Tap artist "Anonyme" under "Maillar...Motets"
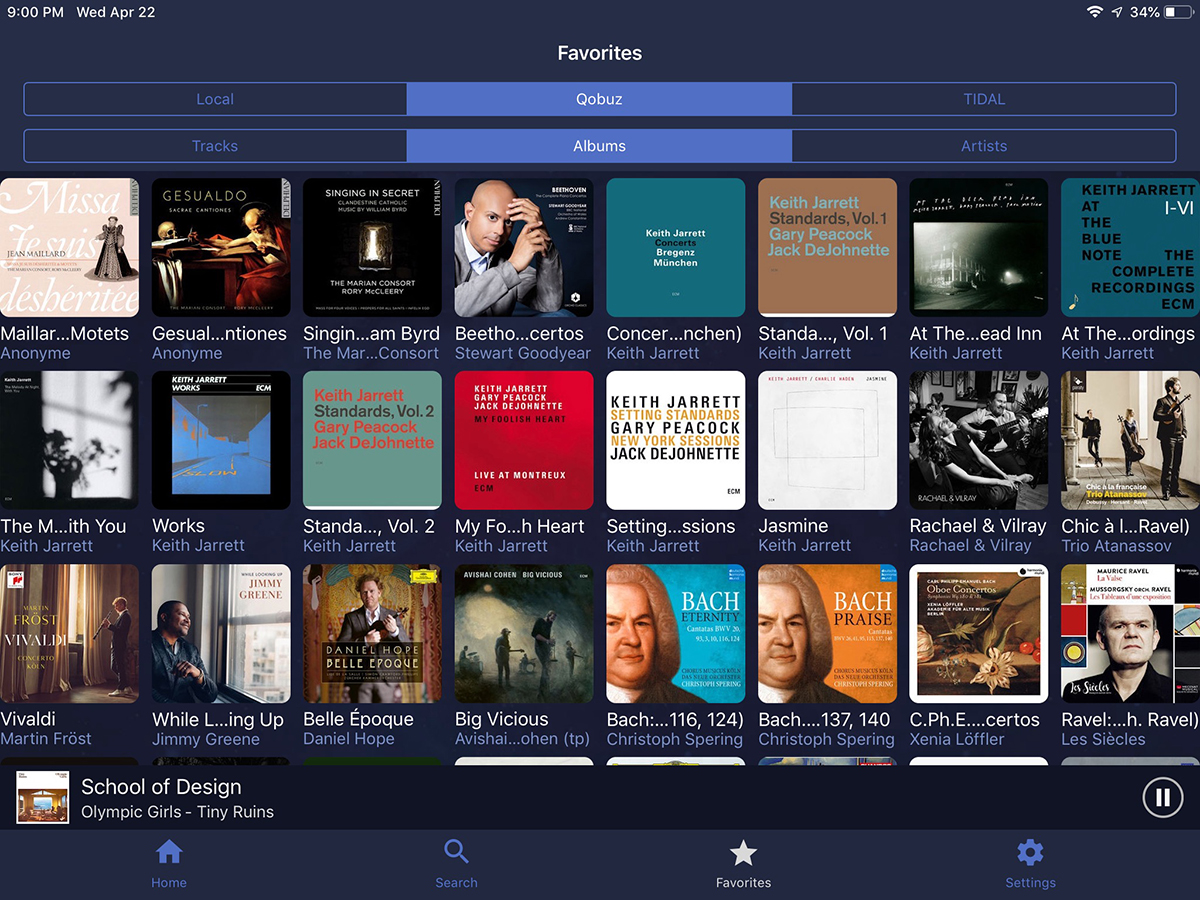Image resolution: width=1200 pixels, height=900 pixels. [x=35, y=353]
